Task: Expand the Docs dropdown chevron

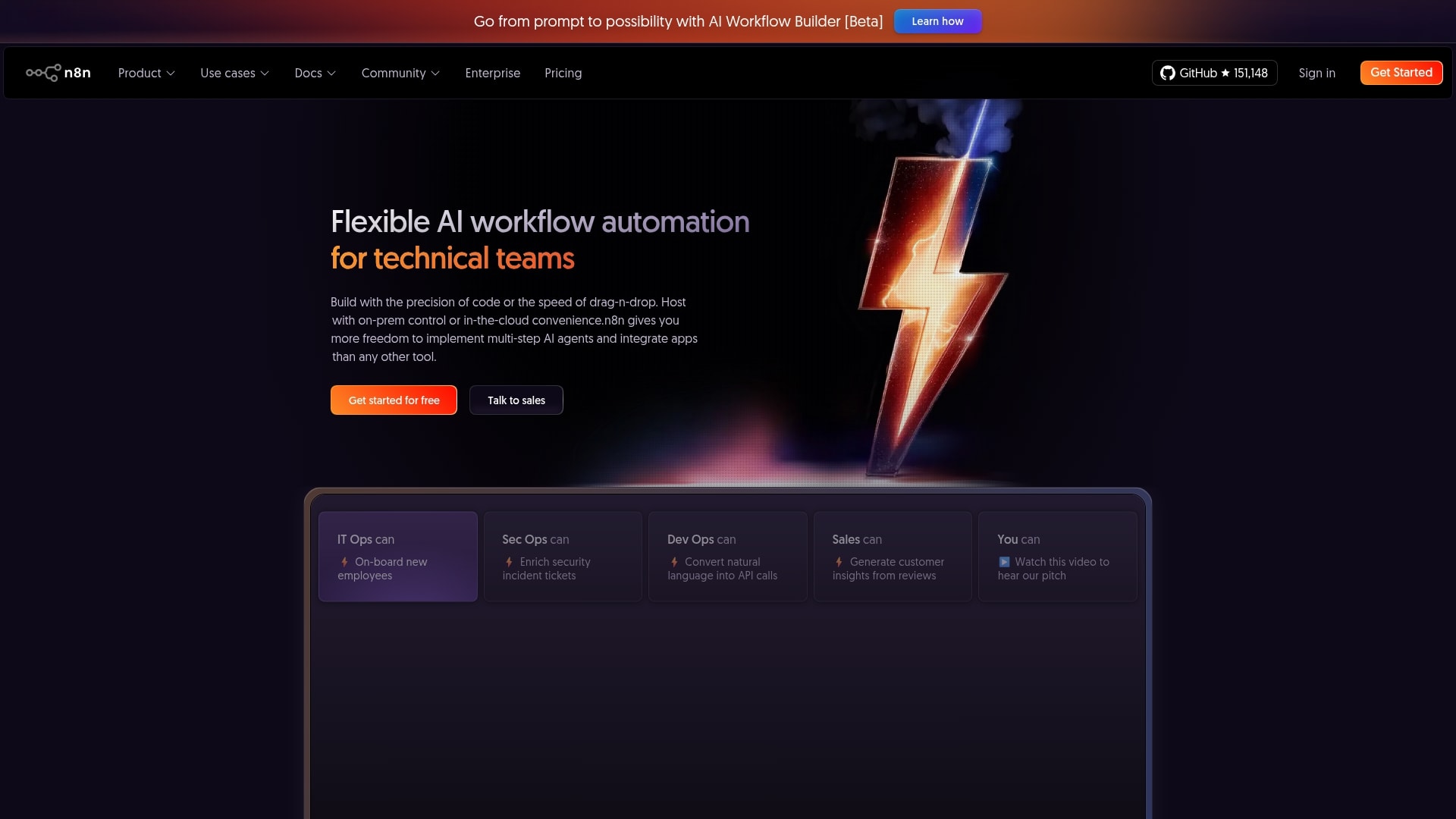Action: pos(331,74)
